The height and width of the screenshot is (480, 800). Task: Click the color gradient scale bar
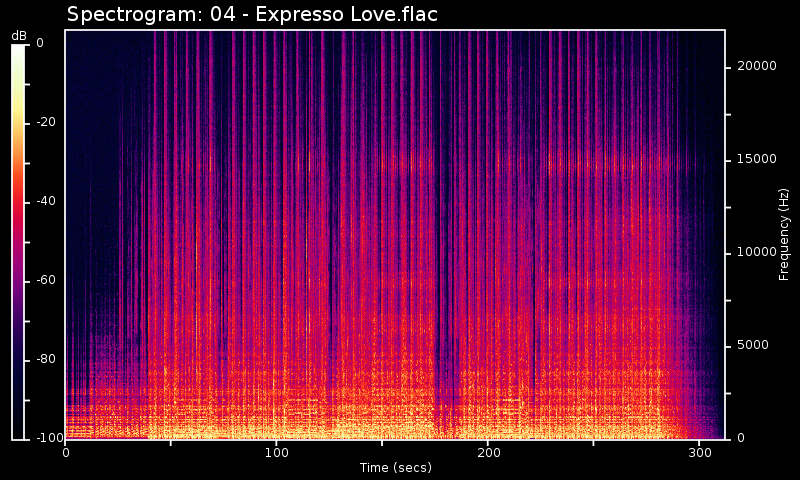(18, 240)
